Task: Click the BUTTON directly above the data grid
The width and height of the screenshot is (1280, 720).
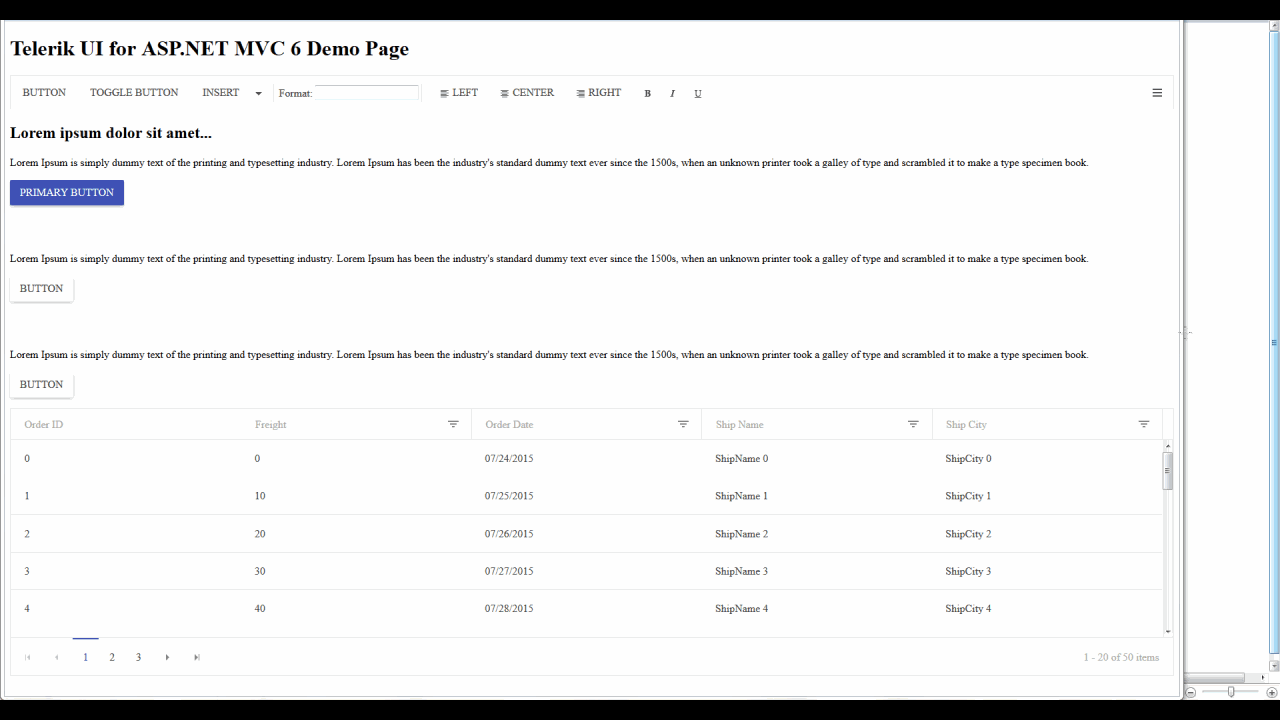Action: point(41,385)
